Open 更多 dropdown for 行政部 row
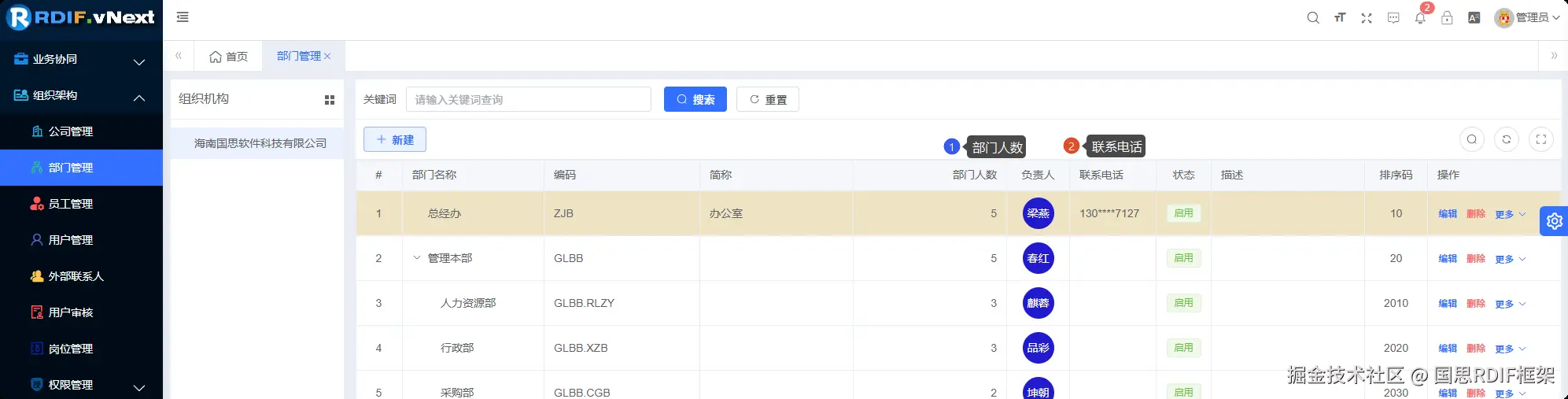The height and width of the screenshot is (399, 1568). point(1511,349)
